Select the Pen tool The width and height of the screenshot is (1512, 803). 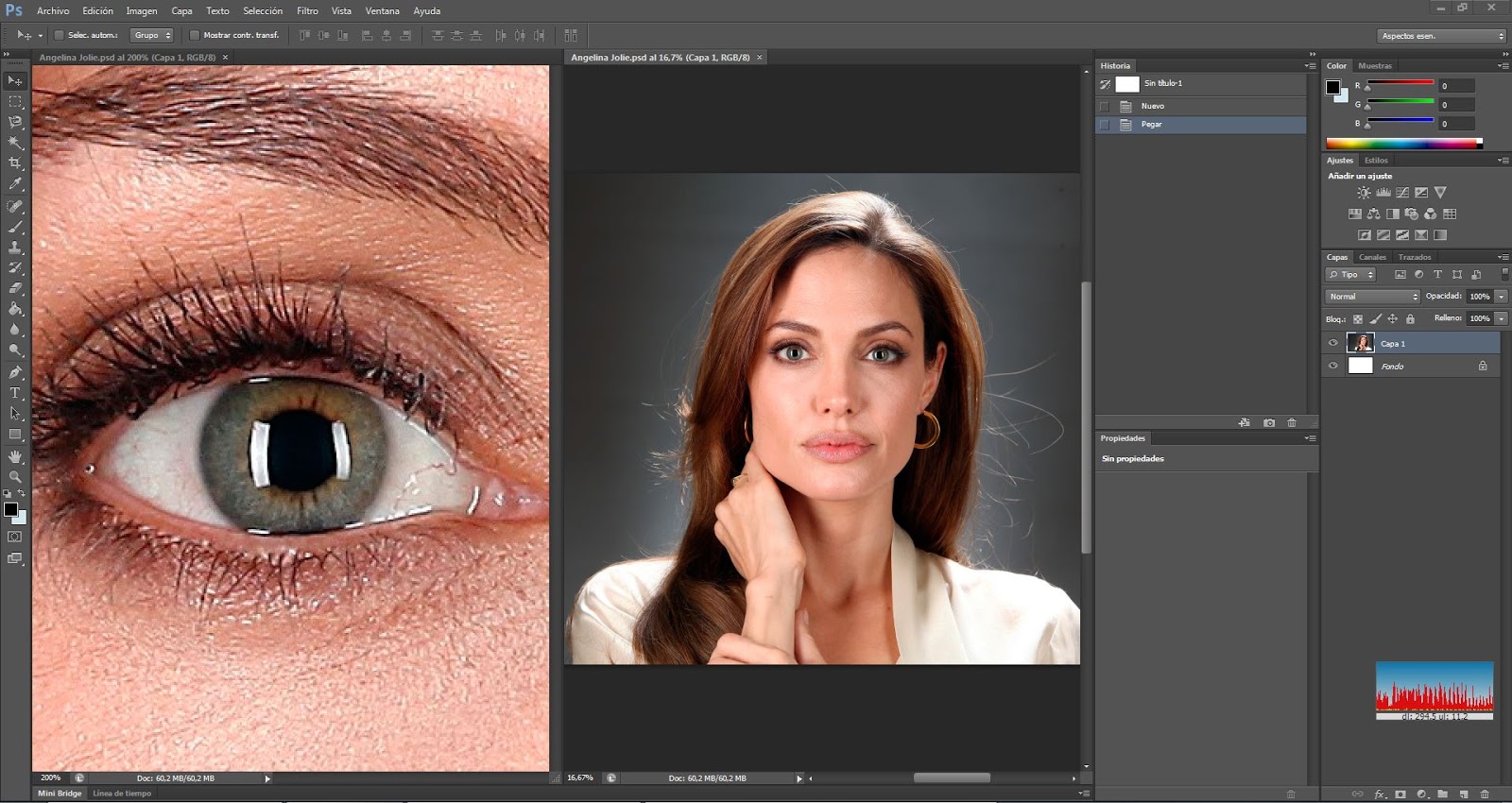tap(15, 372)
